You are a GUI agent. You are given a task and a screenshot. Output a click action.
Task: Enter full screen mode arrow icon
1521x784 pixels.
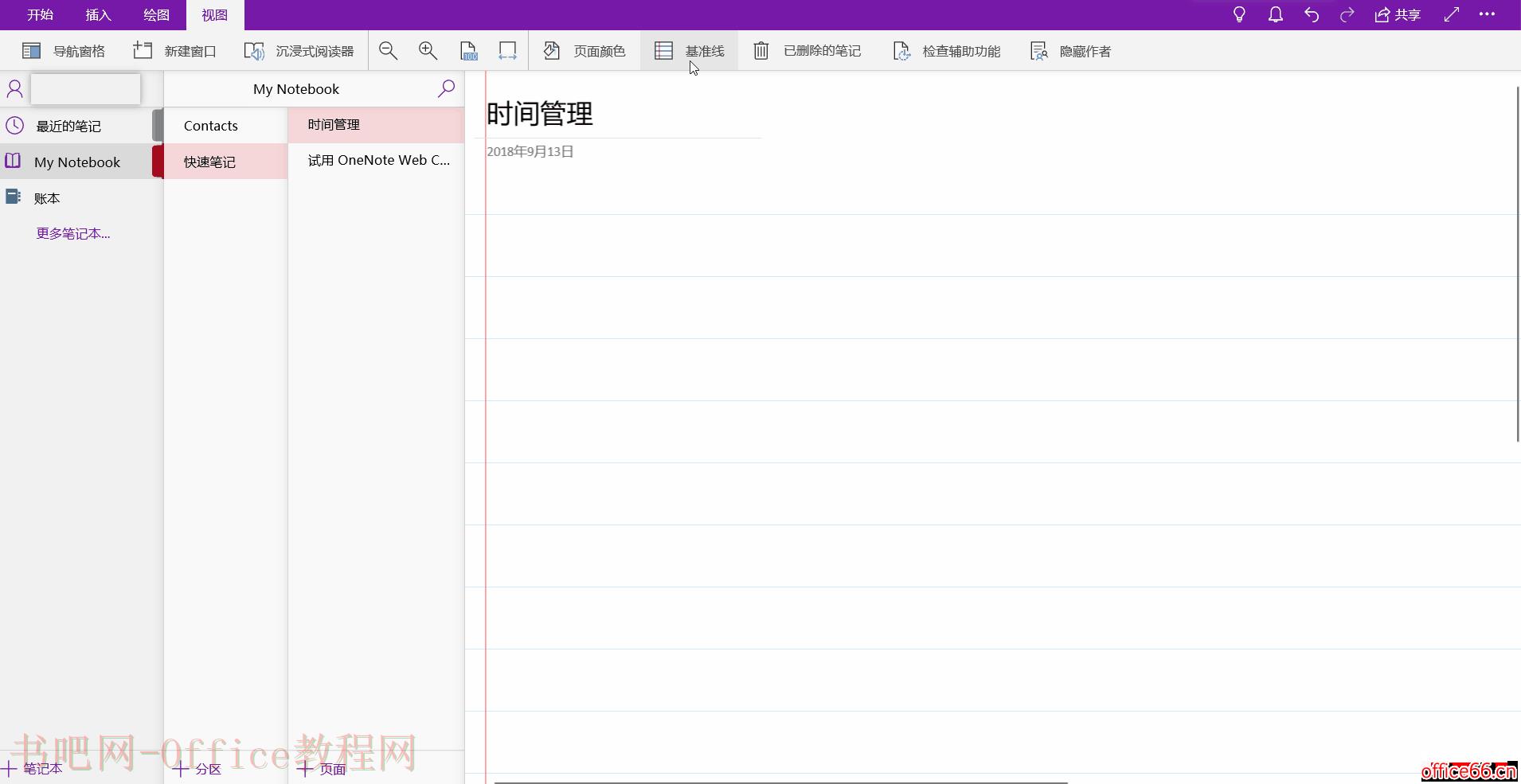coord(1452,14)
